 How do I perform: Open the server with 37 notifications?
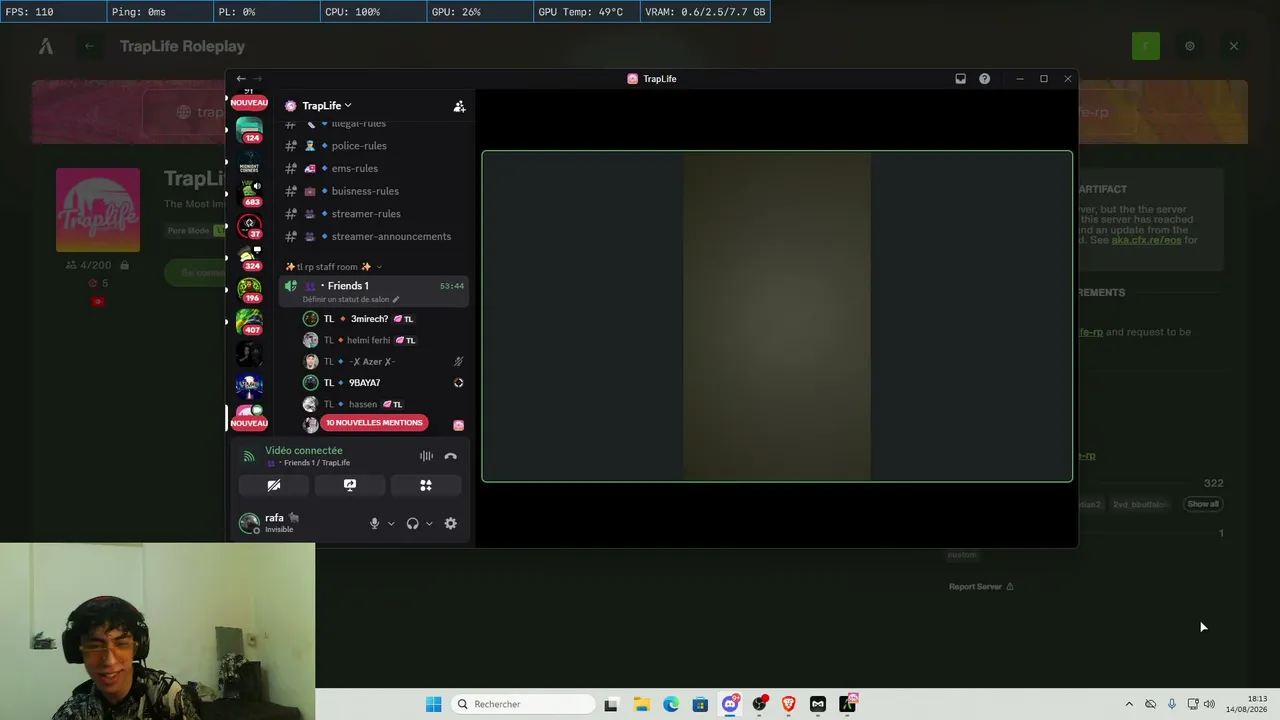pos(249,226)
